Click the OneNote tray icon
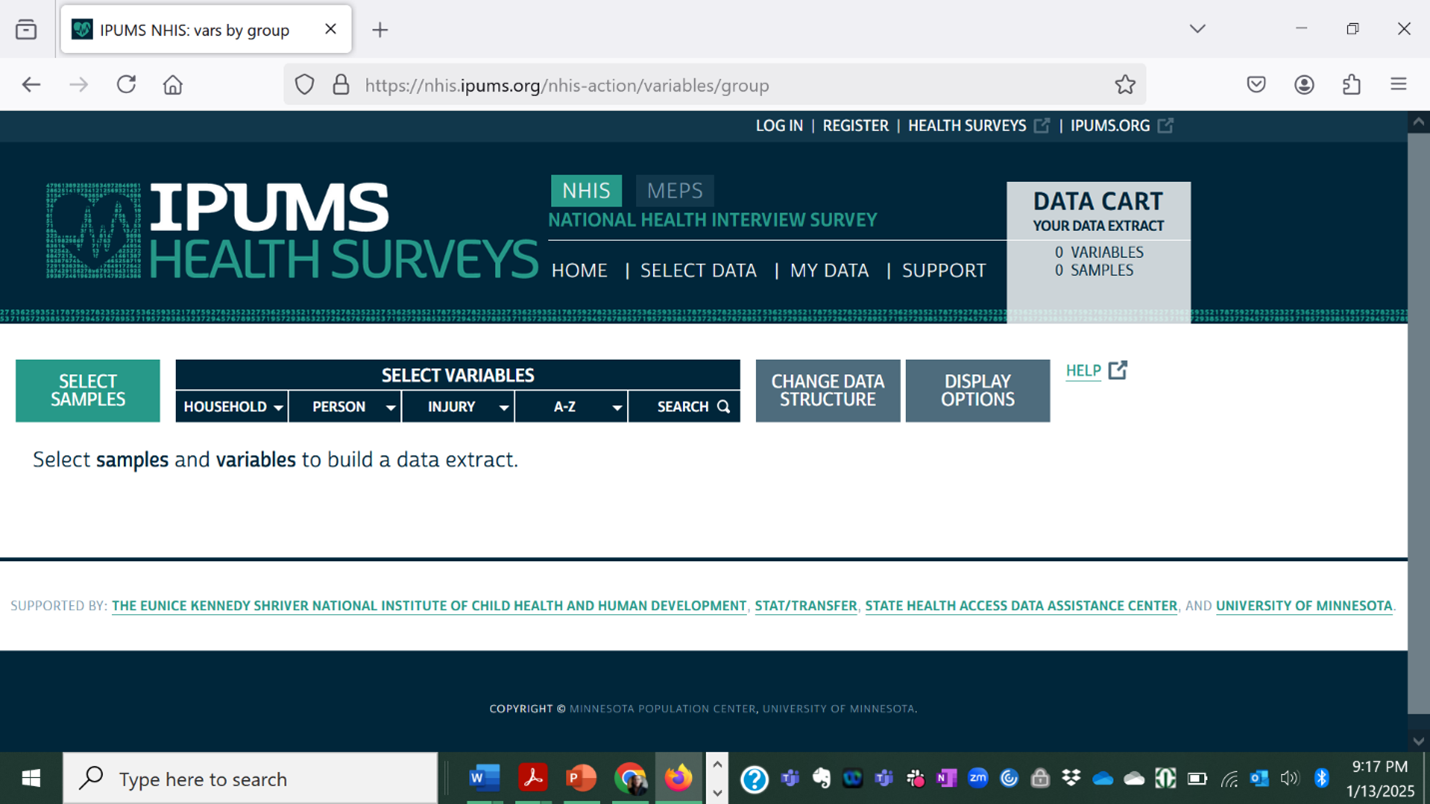This screenshot has width=1430, height=804. pos(947,778)
